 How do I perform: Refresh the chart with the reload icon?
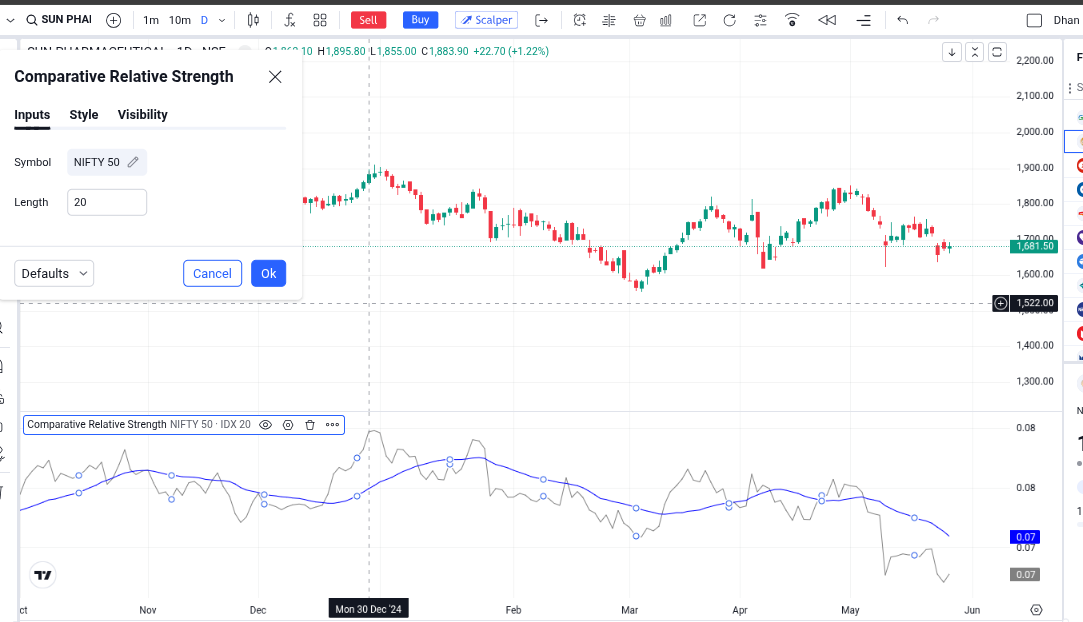729,21
